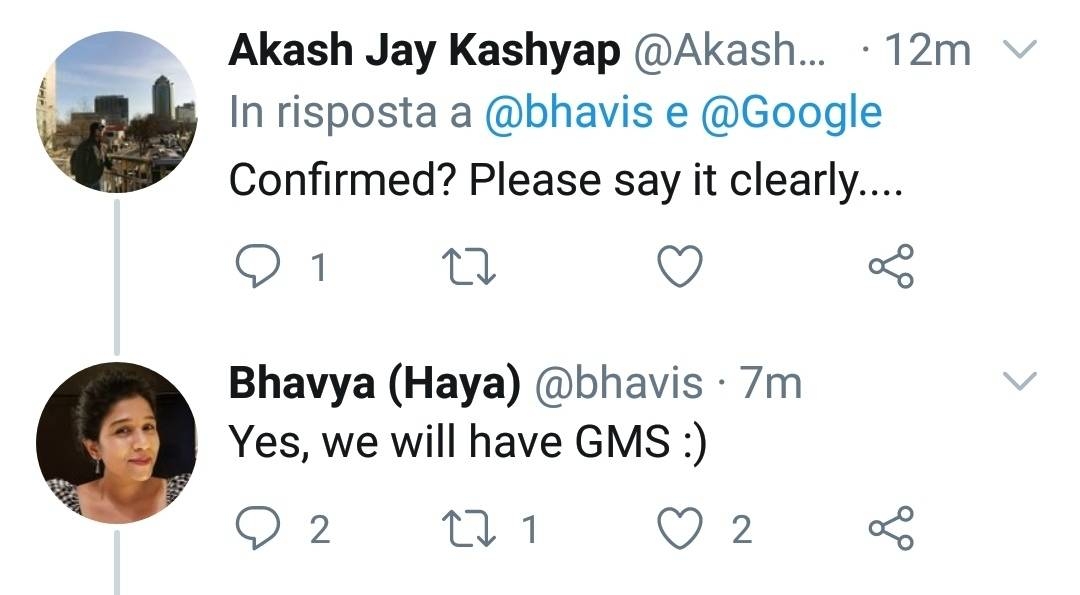Open options chevron on Akash's tweet

coord(1018,50)
